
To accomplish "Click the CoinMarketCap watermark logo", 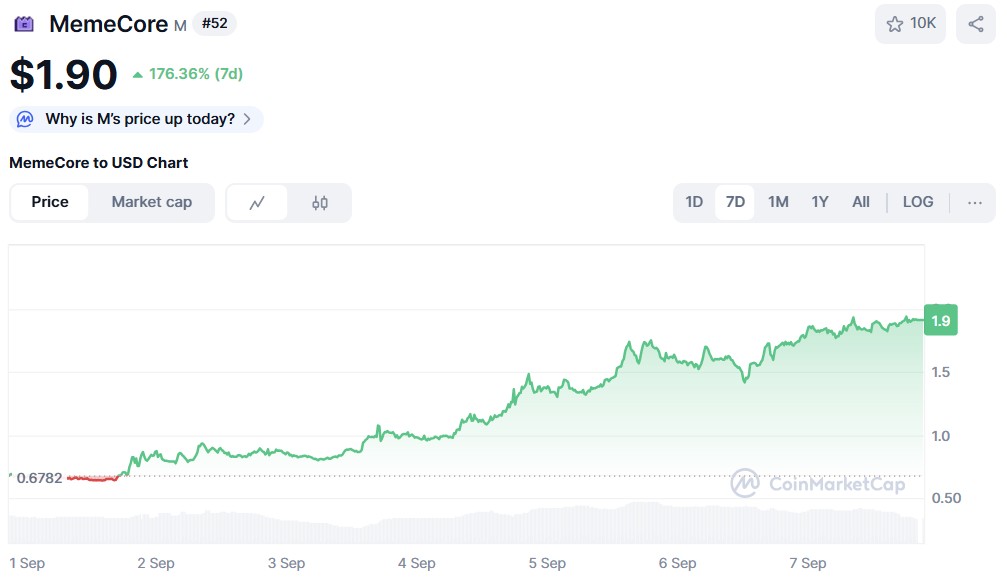I will 746,484.
